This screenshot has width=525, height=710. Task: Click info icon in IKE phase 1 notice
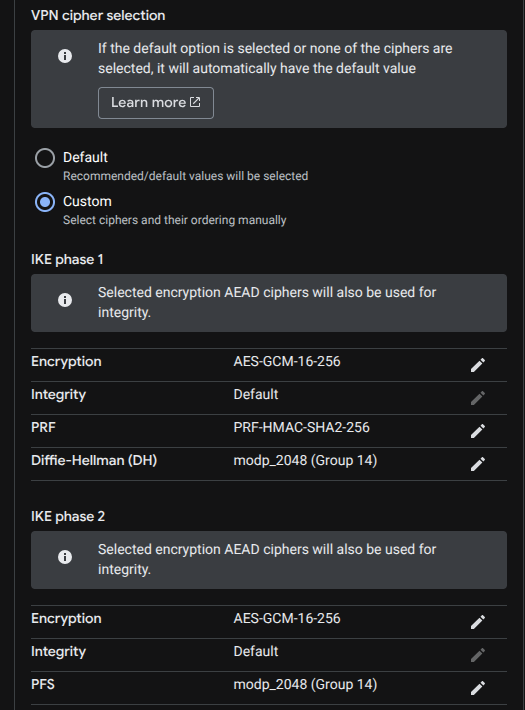point(65,300)
